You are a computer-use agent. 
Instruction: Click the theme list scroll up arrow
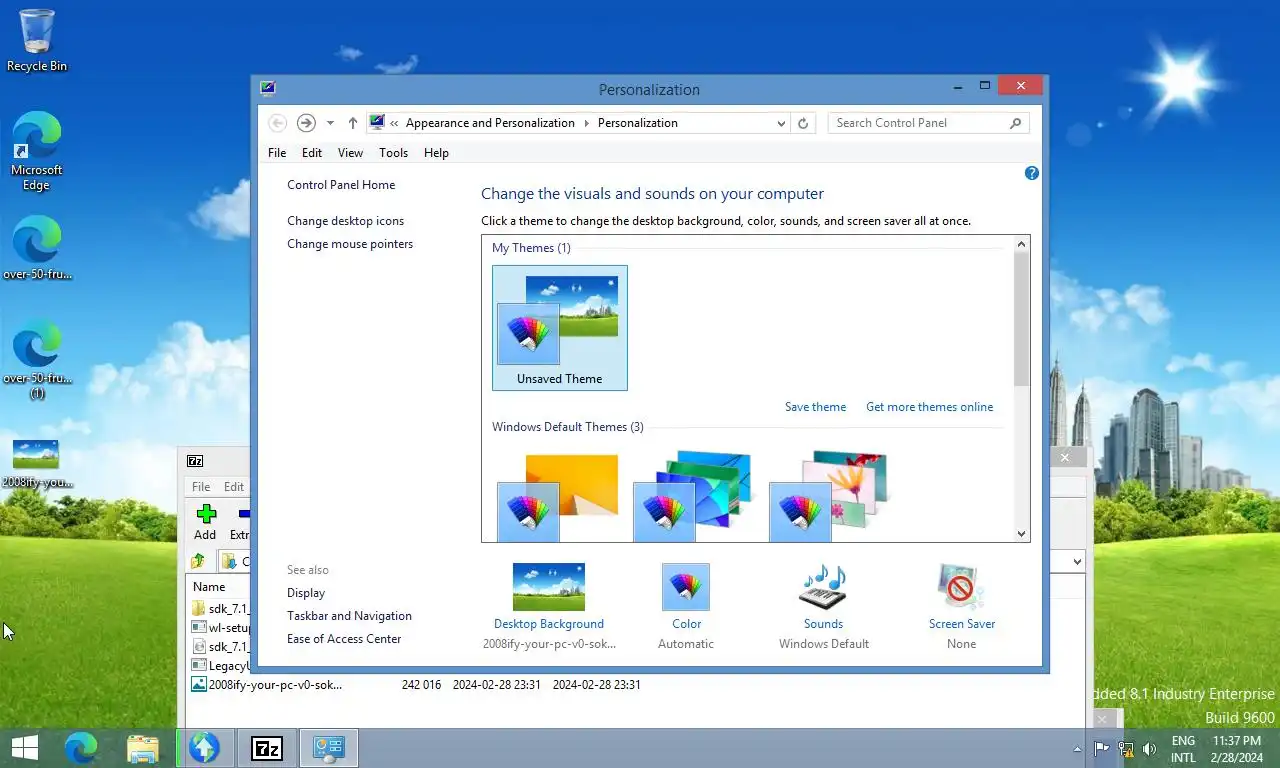tap(1022, 244)
